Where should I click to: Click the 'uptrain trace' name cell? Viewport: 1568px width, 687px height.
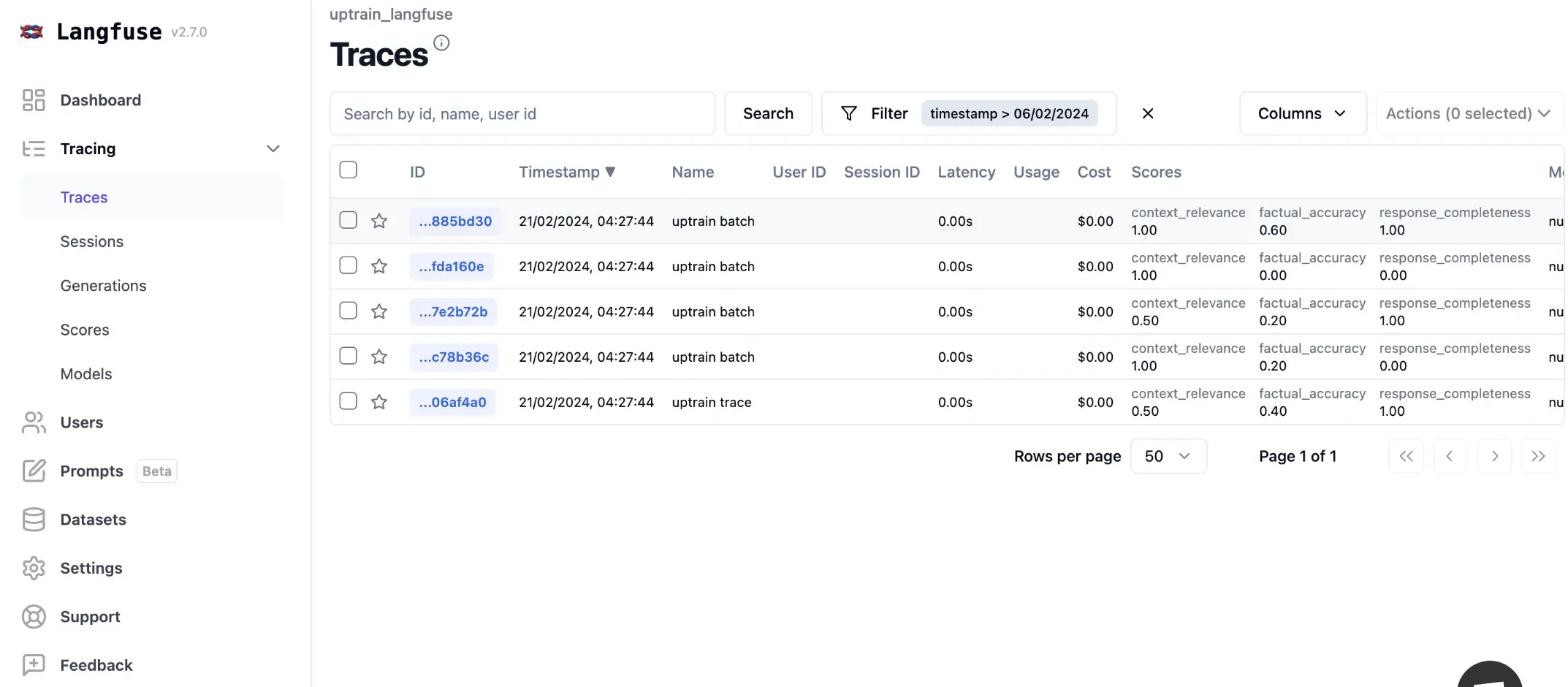tap(712, 402)
